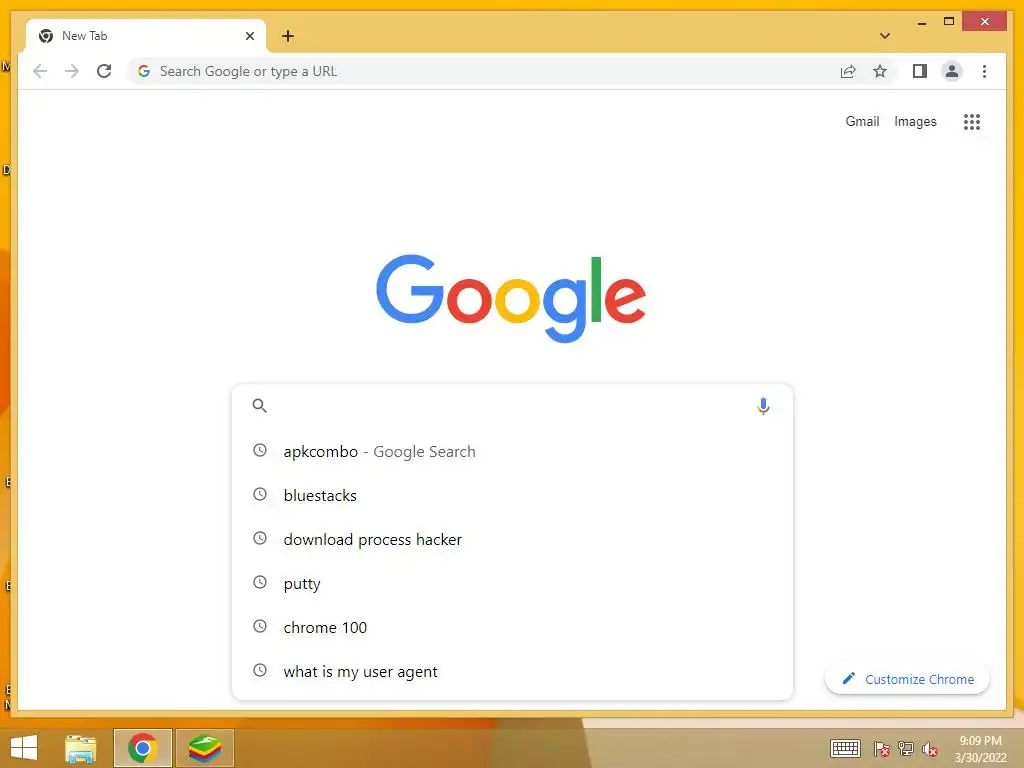This screenshot has width=1024, height=768.
Task: Select the apkcombo search suggestion
Action: click(512, 451)
